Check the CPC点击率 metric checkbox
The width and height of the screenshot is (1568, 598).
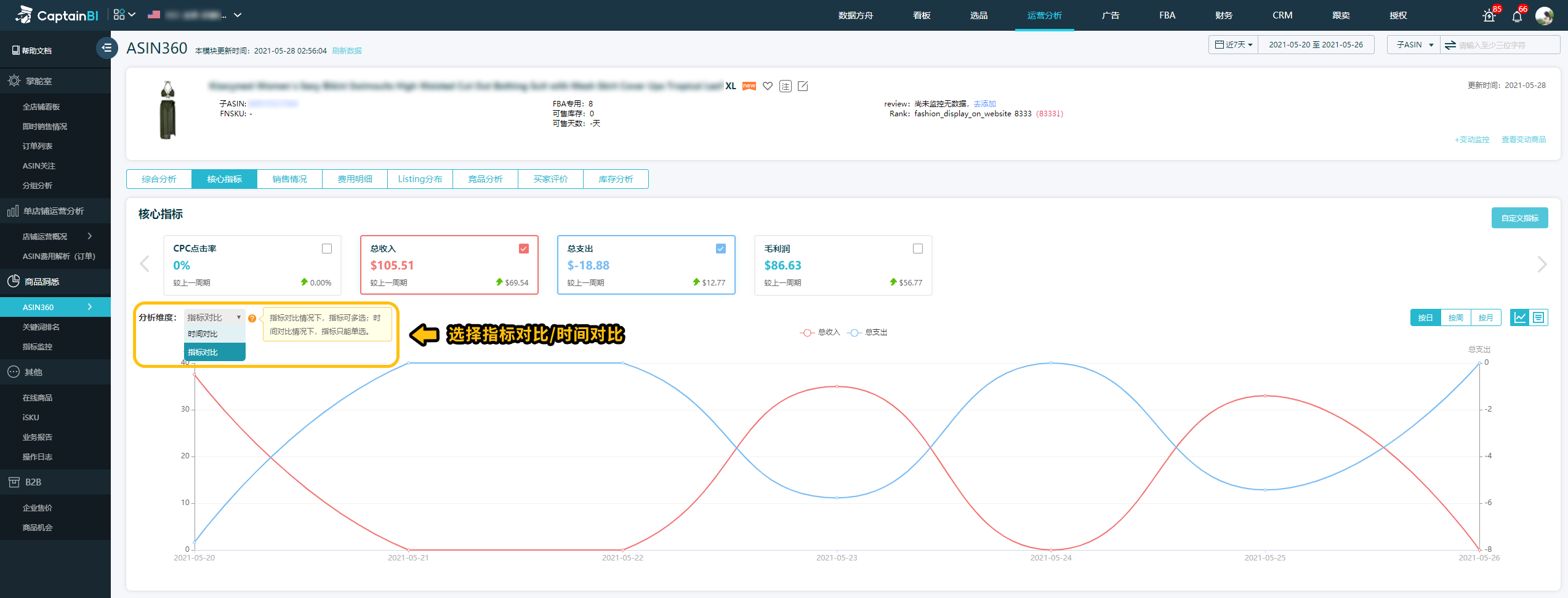pyautogui.click(x=327, y=249)
